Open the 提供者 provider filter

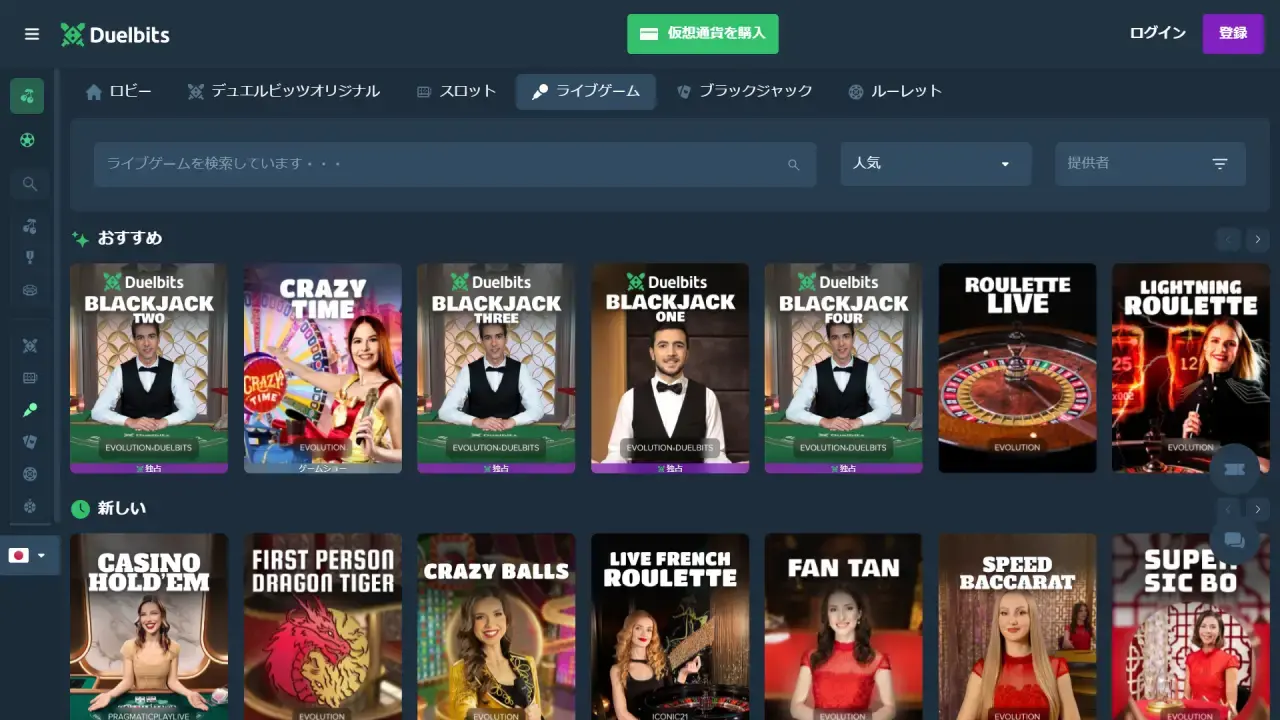1150,164
